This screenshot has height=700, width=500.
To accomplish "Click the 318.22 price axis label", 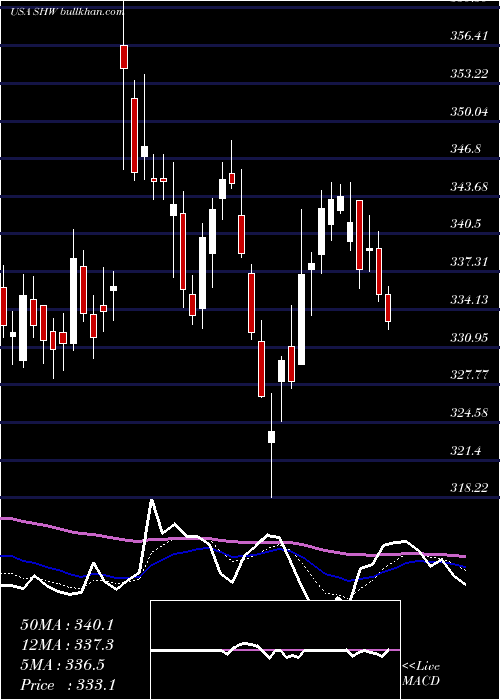I will coord(468,488).
